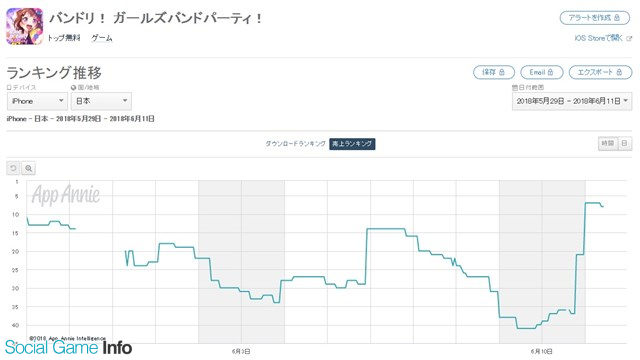Viewport: 640px width, 360px height.
Task: Open the iPhone device dropdown
Action: (37, 101)
